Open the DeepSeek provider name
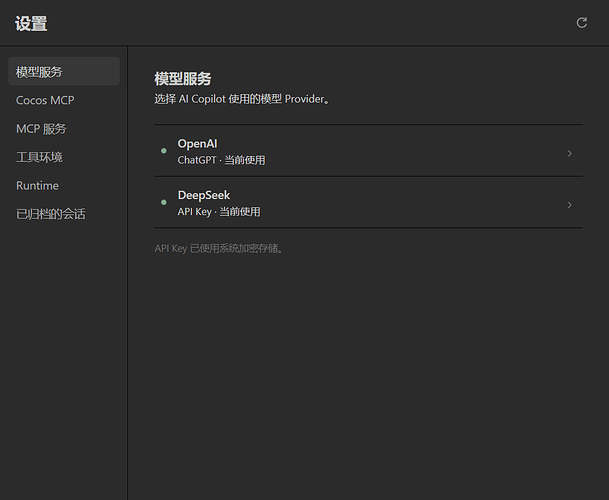The image size is (609, 500). click(x=204, y=195)
